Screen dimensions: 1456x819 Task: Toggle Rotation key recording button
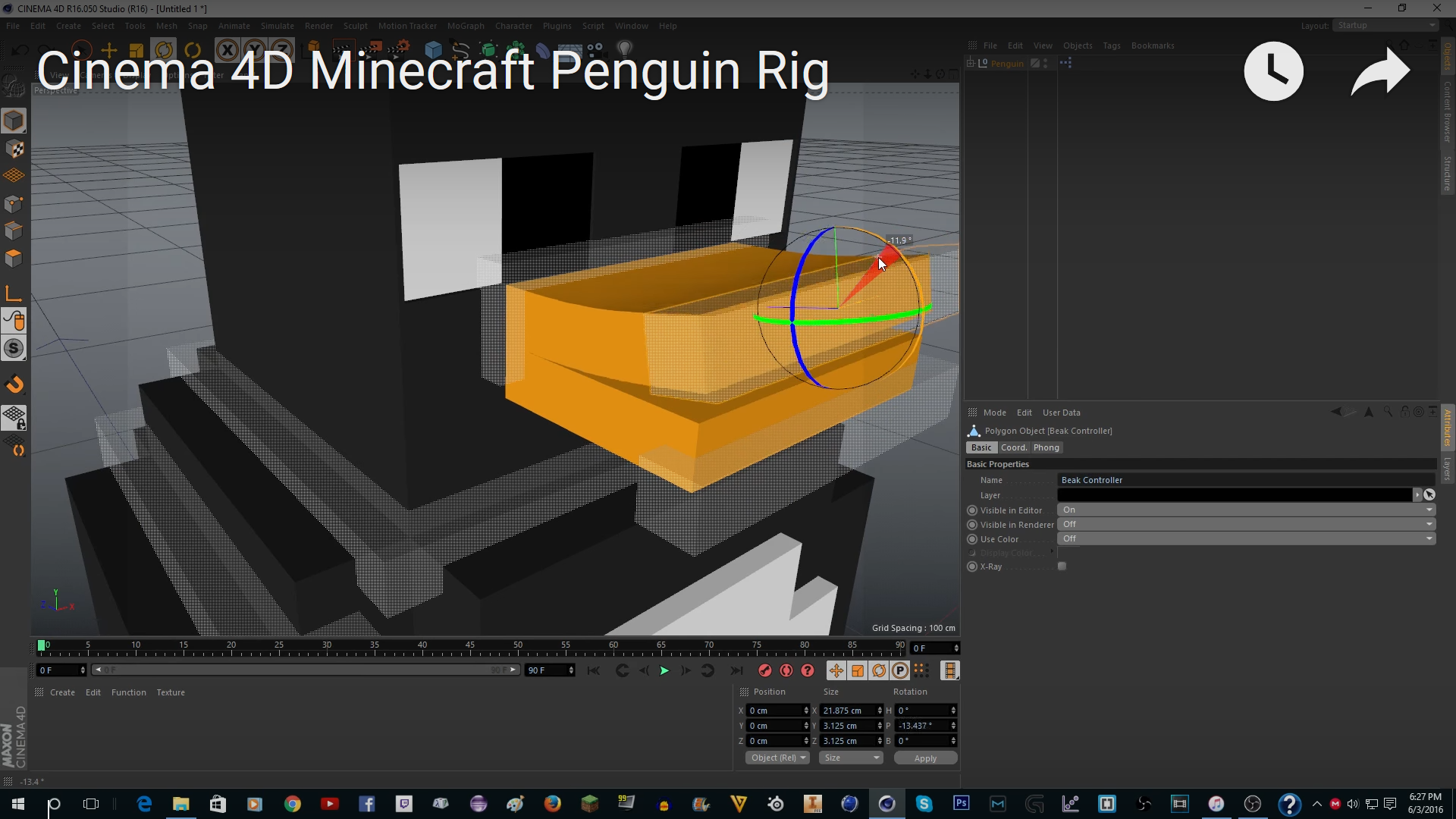(x=878, y=670)
